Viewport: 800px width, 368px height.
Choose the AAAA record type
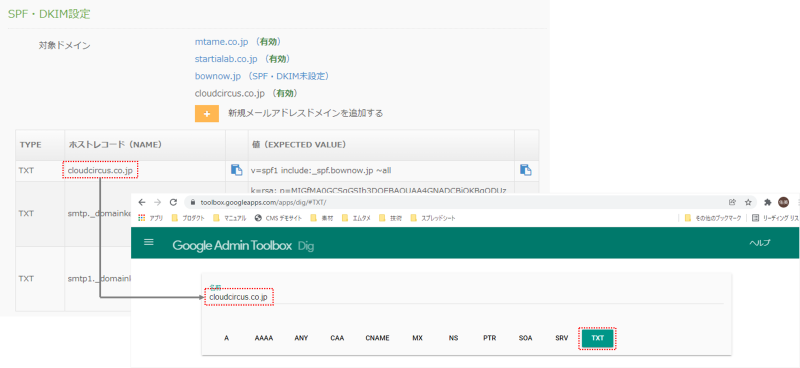(264, 338)
